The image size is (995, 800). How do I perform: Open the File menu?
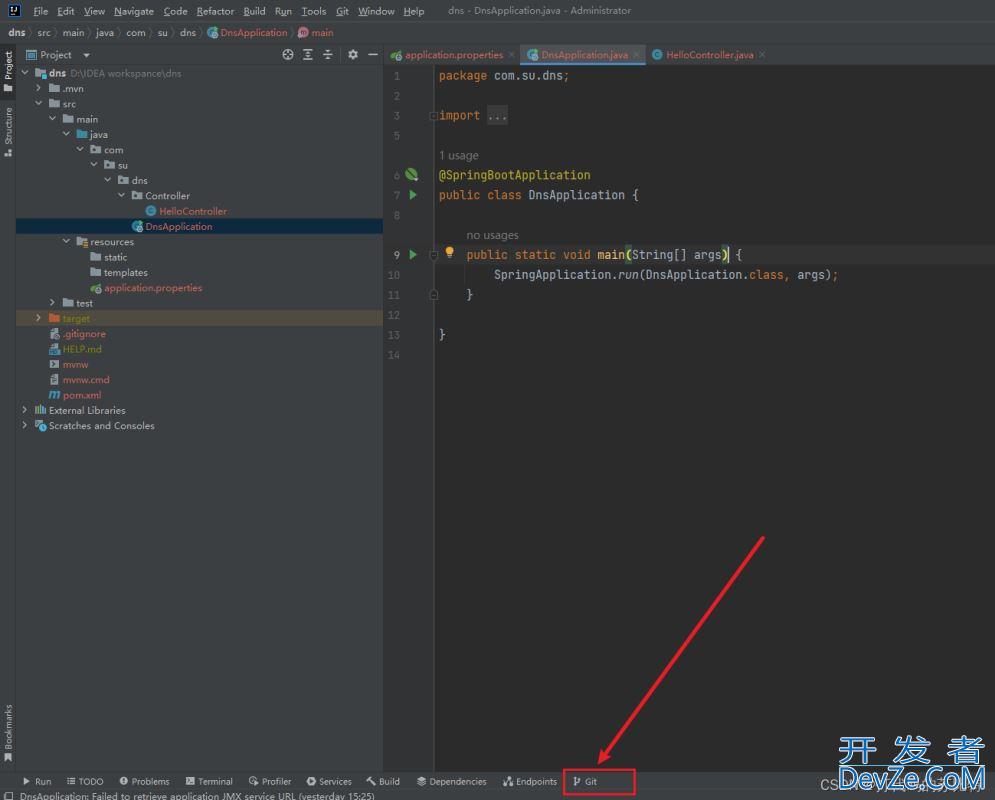click(41, 11)
